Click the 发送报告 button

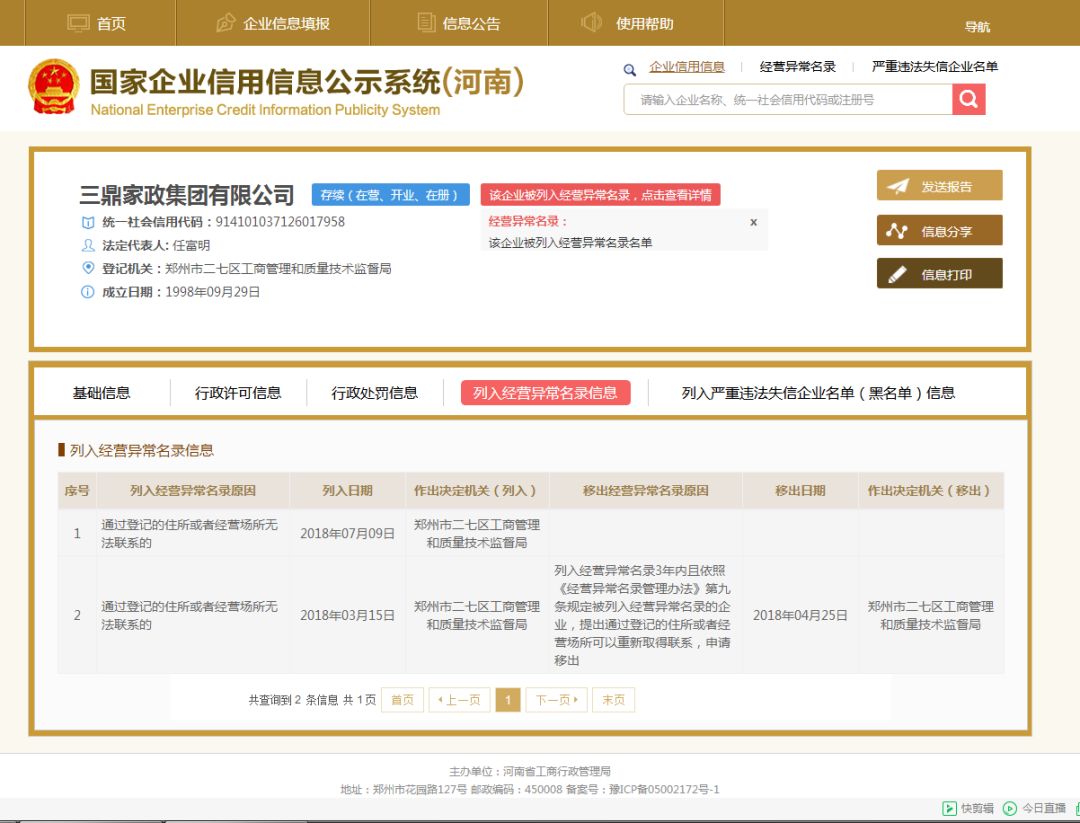point(939,186)
